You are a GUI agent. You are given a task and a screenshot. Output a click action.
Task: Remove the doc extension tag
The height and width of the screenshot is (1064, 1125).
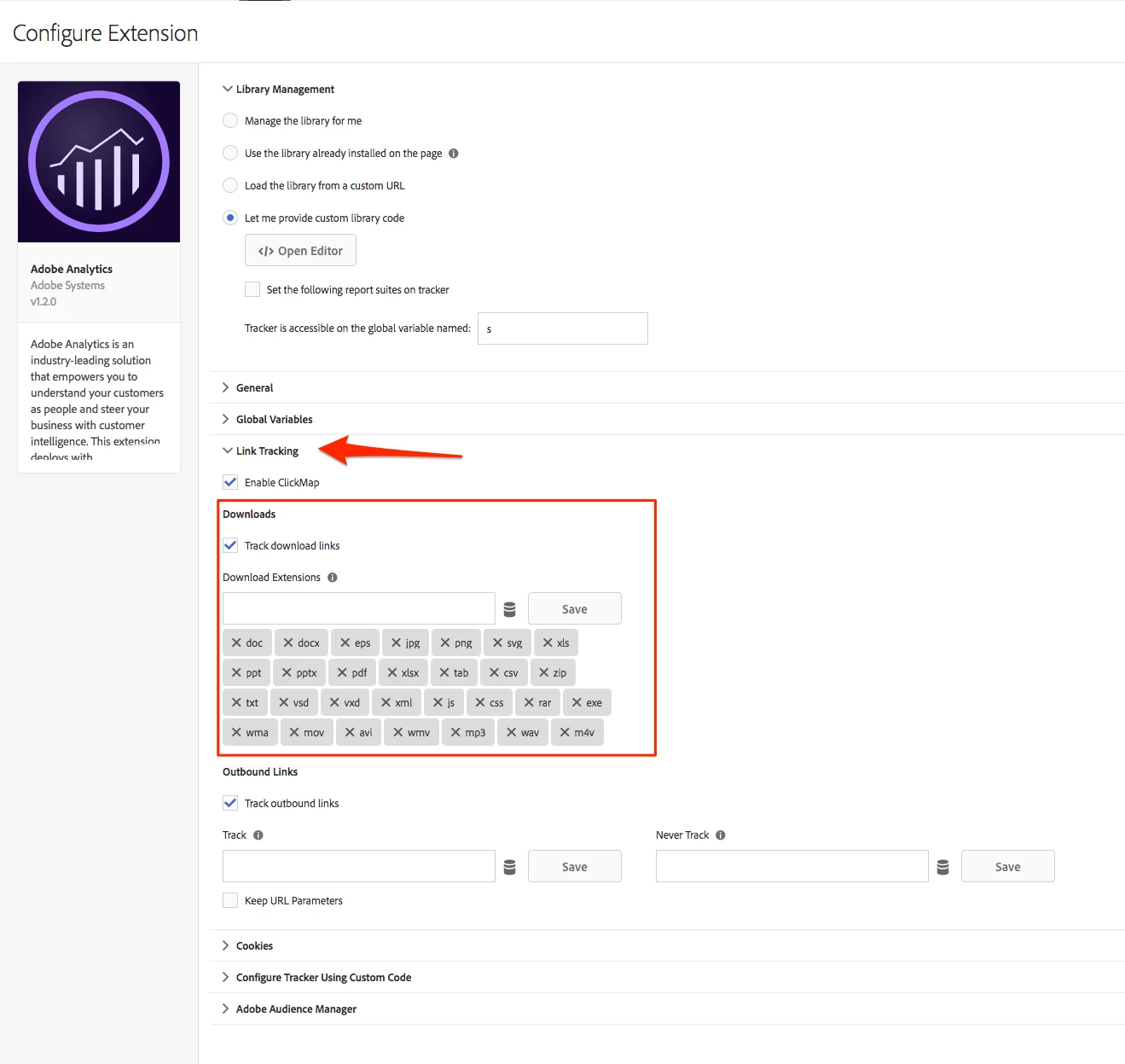[x=236, y=642]
